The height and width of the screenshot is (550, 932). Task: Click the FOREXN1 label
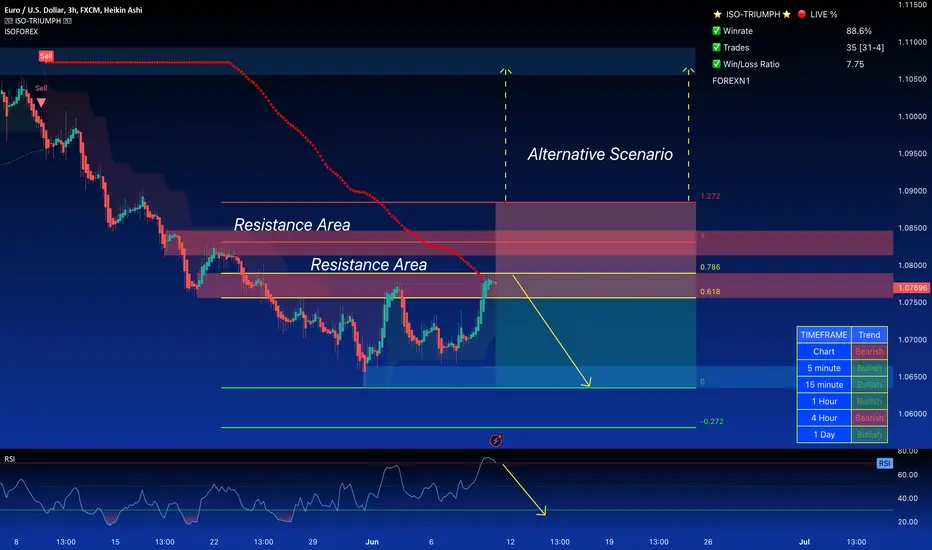pyautogui.click(x=731, y=81)
